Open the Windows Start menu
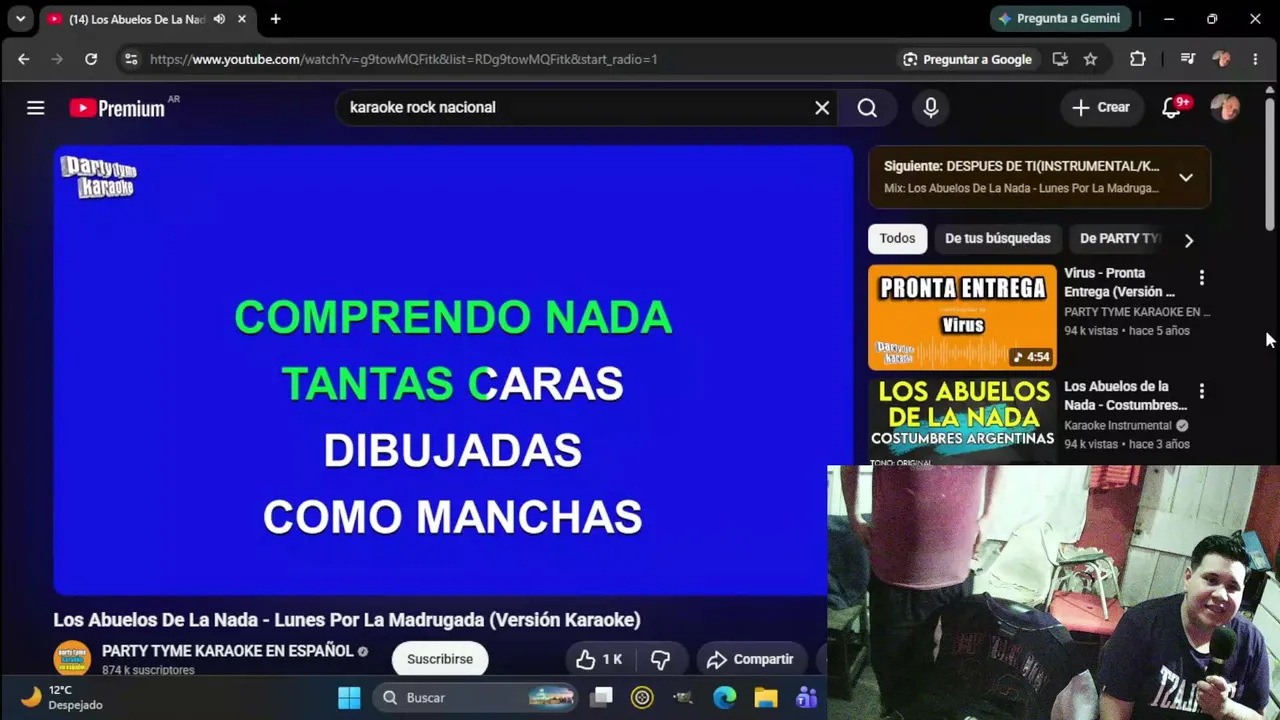The height and width of the screenshot is (720, 1280). 349,697
